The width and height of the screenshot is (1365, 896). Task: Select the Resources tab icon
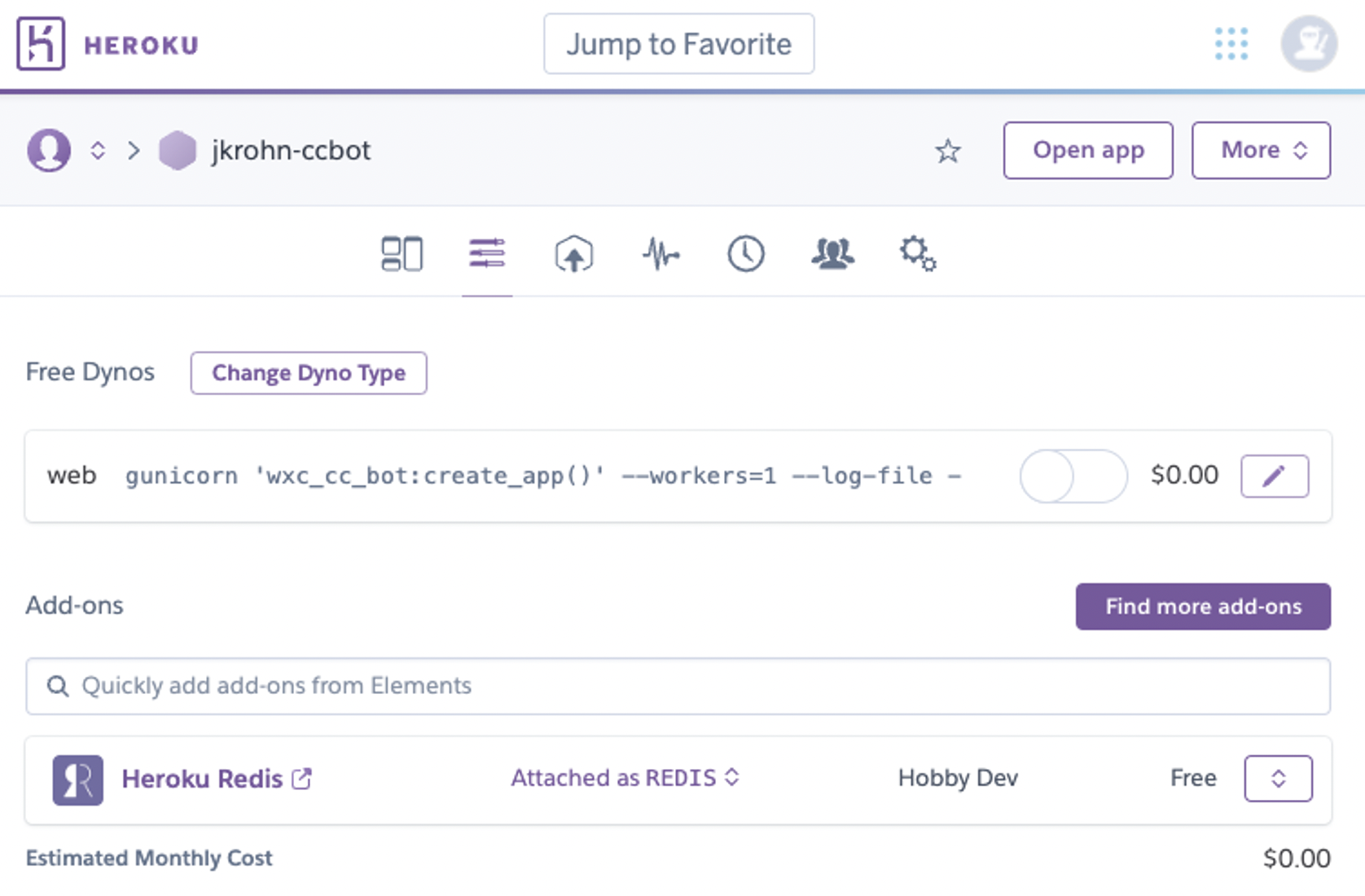point(487,253)
